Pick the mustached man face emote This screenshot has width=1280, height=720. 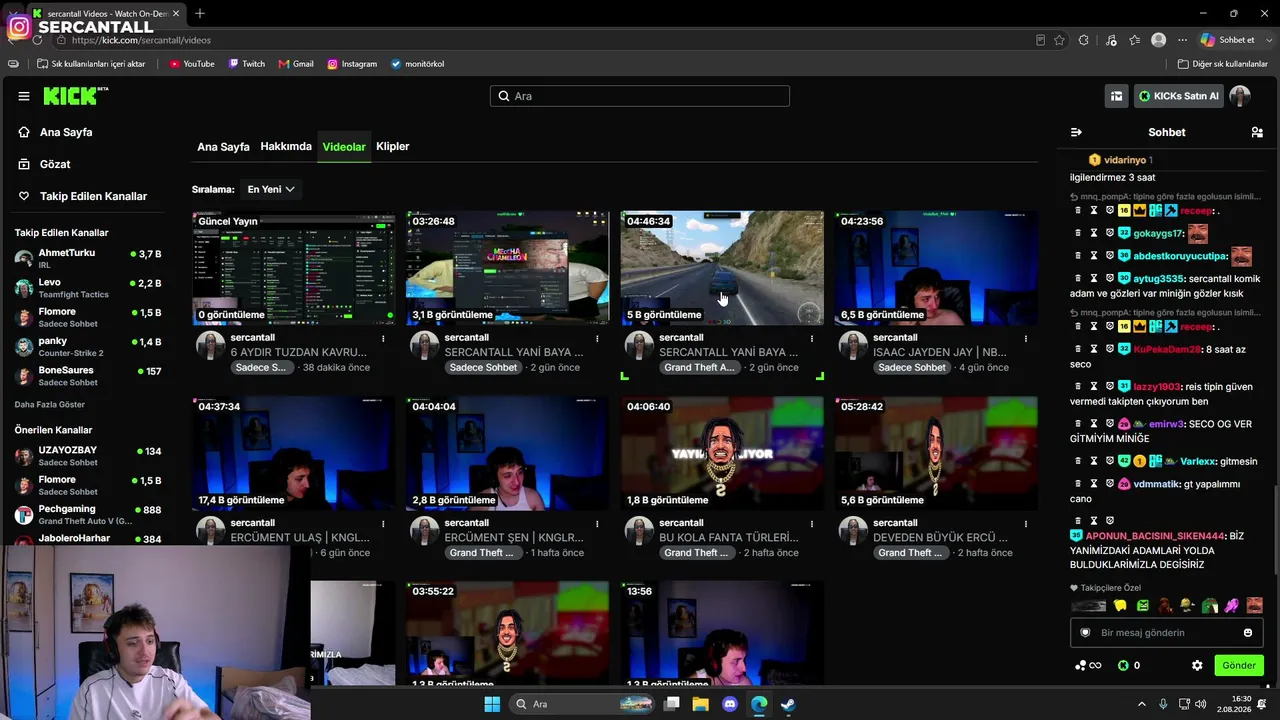(x=1254, y=605)
